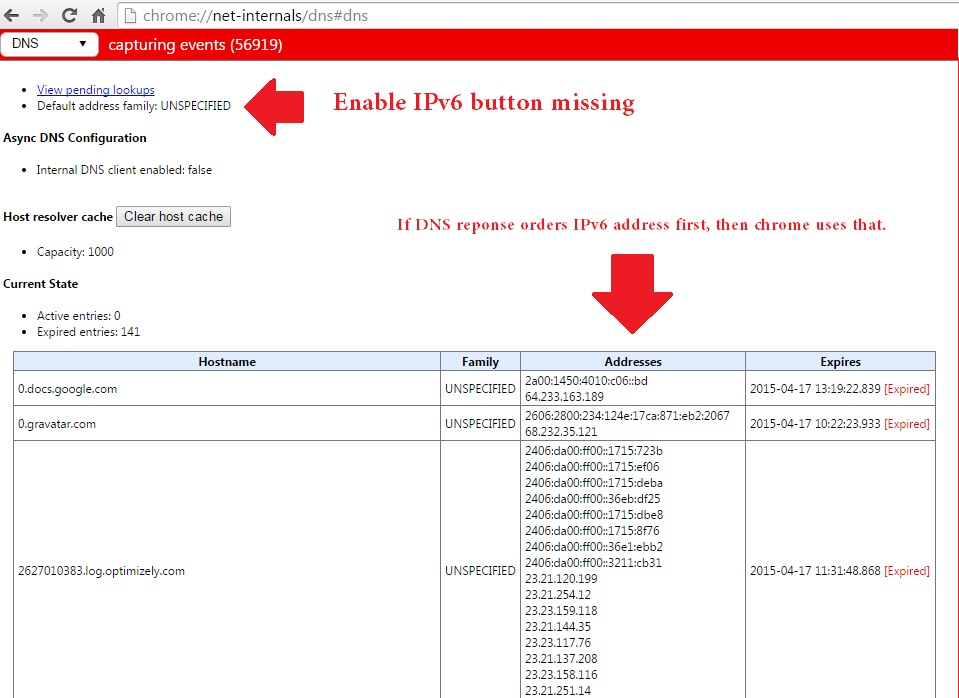
Task: Select the Hostname column header
Action: [x=226, y=361]
